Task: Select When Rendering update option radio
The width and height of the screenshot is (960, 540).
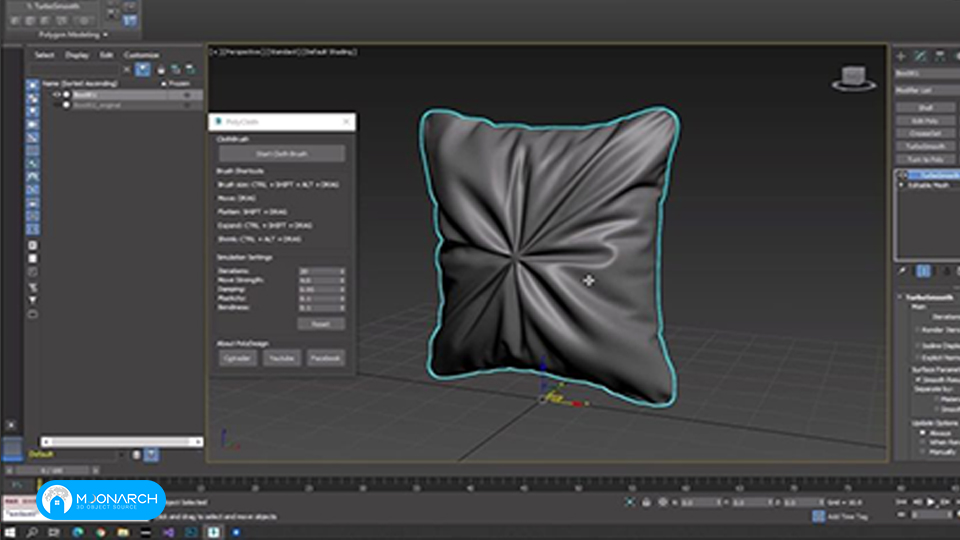Action: click(923, 442)
